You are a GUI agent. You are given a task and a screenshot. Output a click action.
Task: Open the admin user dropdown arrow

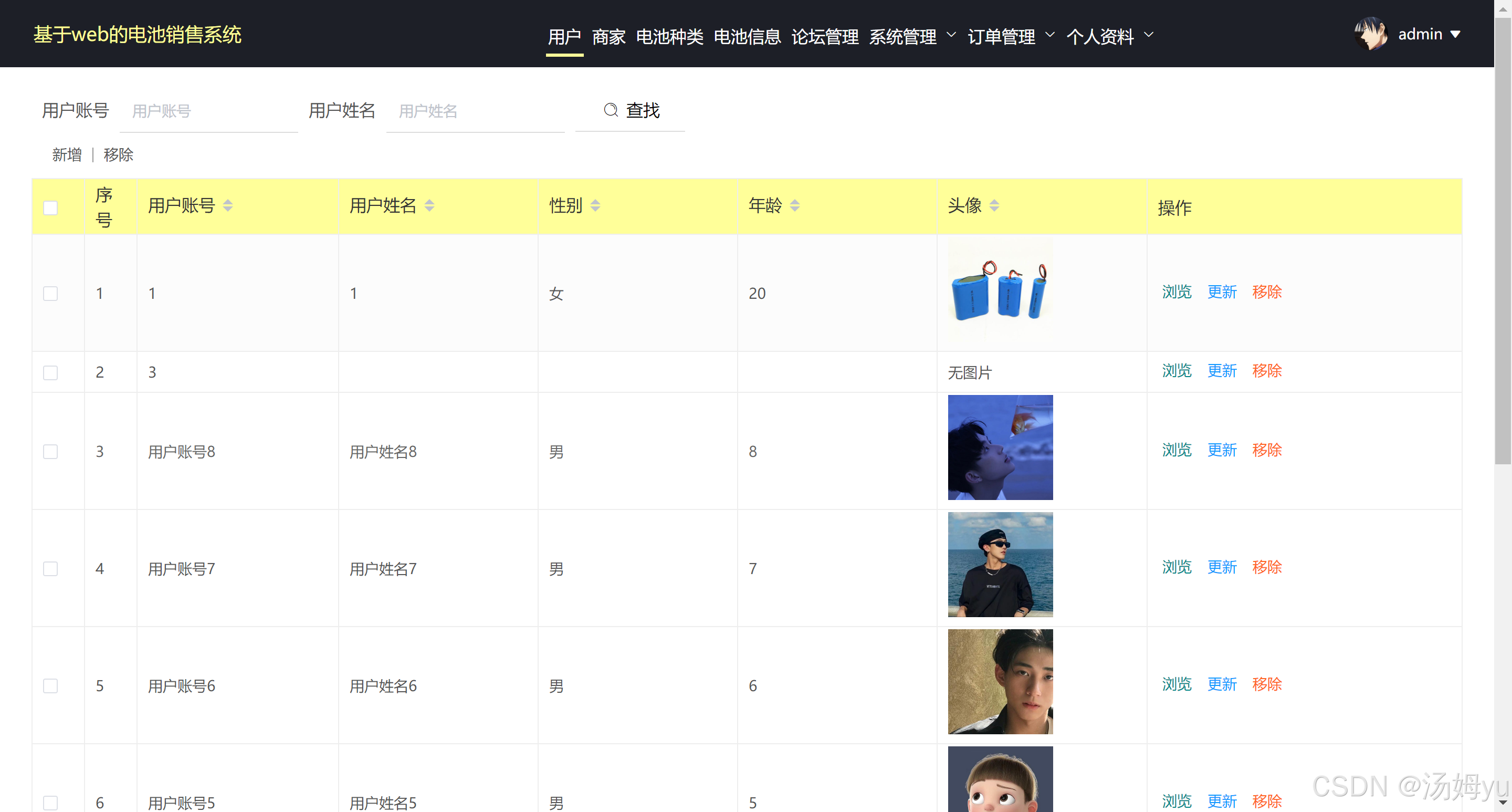(x=1455, y=35)
